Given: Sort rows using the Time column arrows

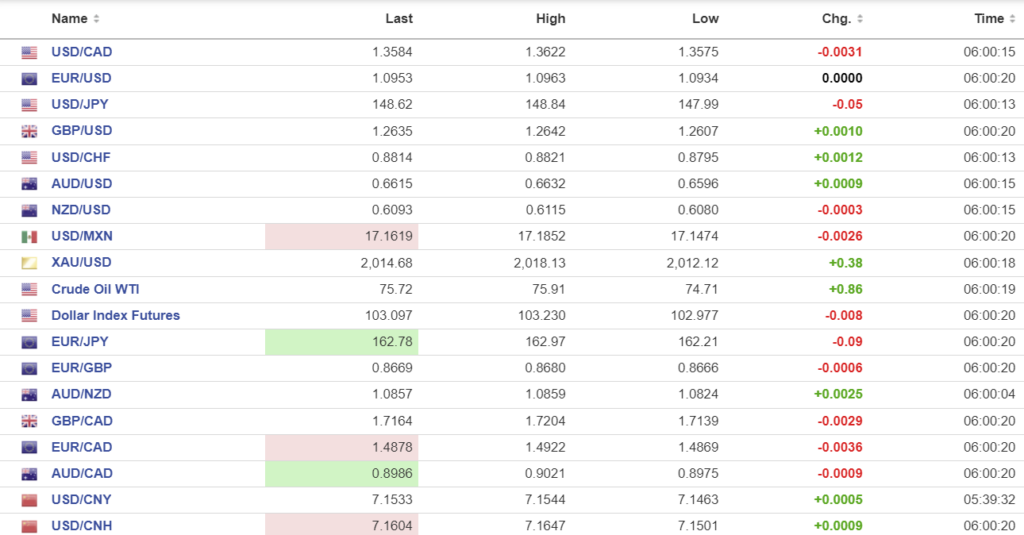Looking at the screenshot, I should point(1012,19).
